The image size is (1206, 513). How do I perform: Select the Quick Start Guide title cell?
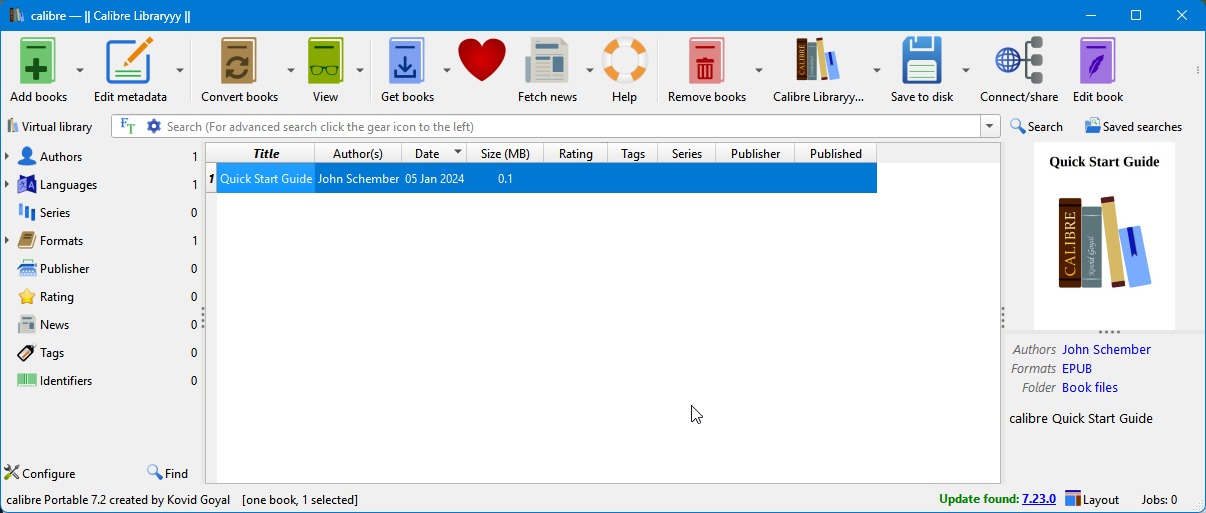(x=266, y=179)
